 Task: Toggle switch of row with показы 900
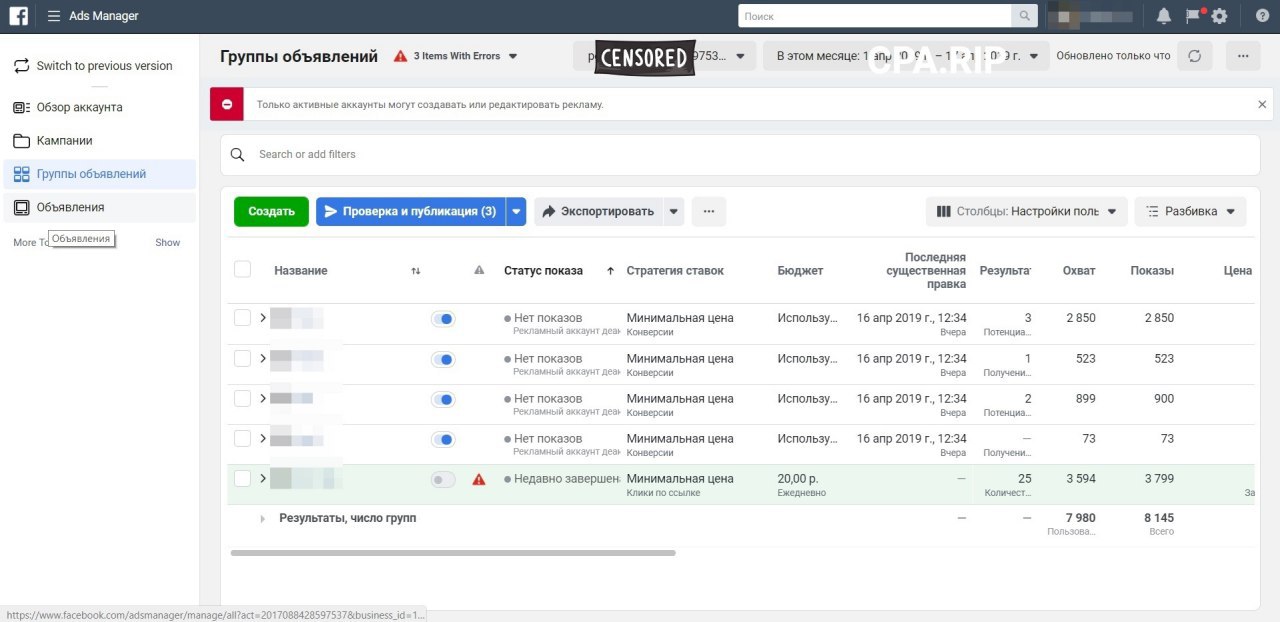[443, 399]
